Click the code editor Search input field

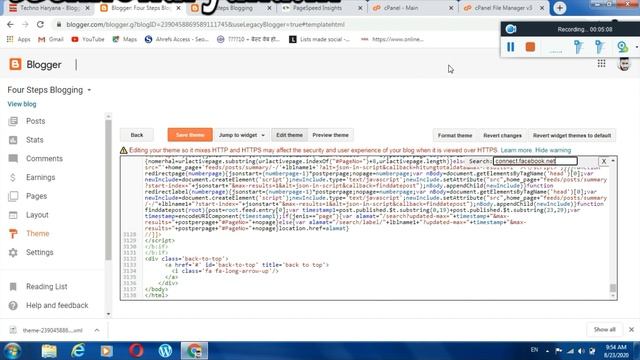(x=535, y=161)
